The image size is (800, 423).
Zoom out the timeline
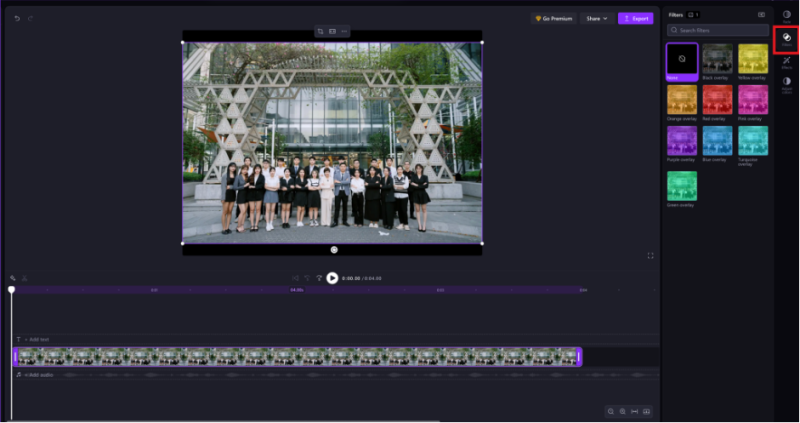click(x=610, y=411)
